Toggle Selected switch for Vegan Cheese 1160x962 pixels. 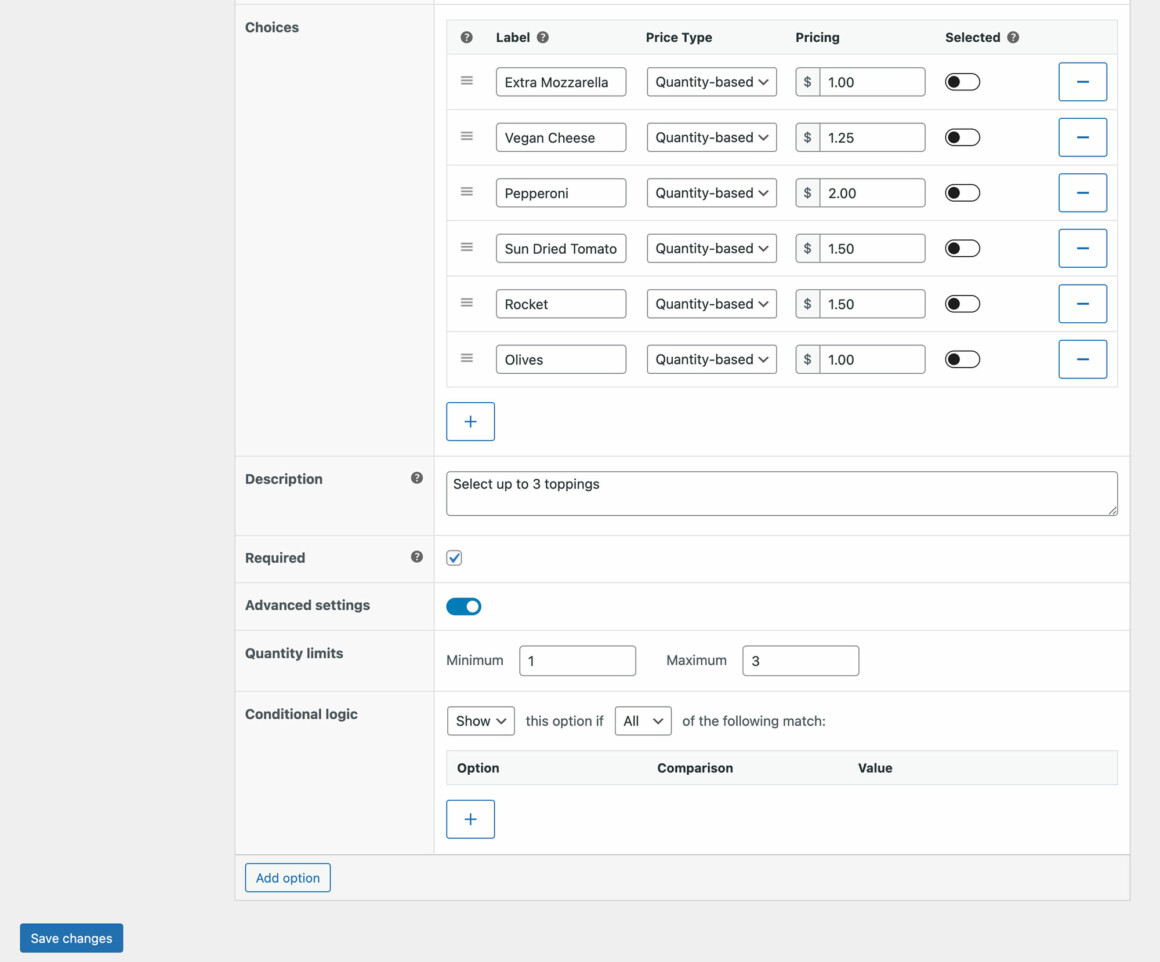click(962, 137)
